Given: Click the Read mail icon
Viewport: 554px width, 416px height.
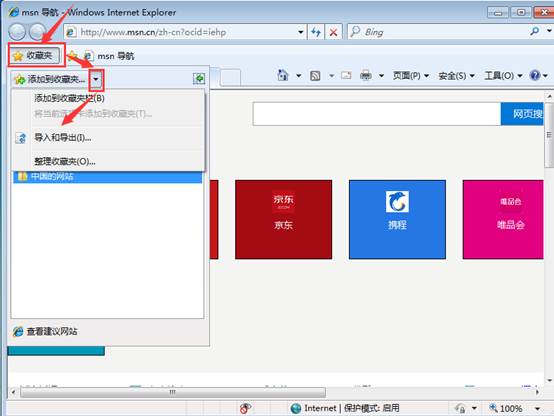Looking at the screenshot, I should pos(346,75).
